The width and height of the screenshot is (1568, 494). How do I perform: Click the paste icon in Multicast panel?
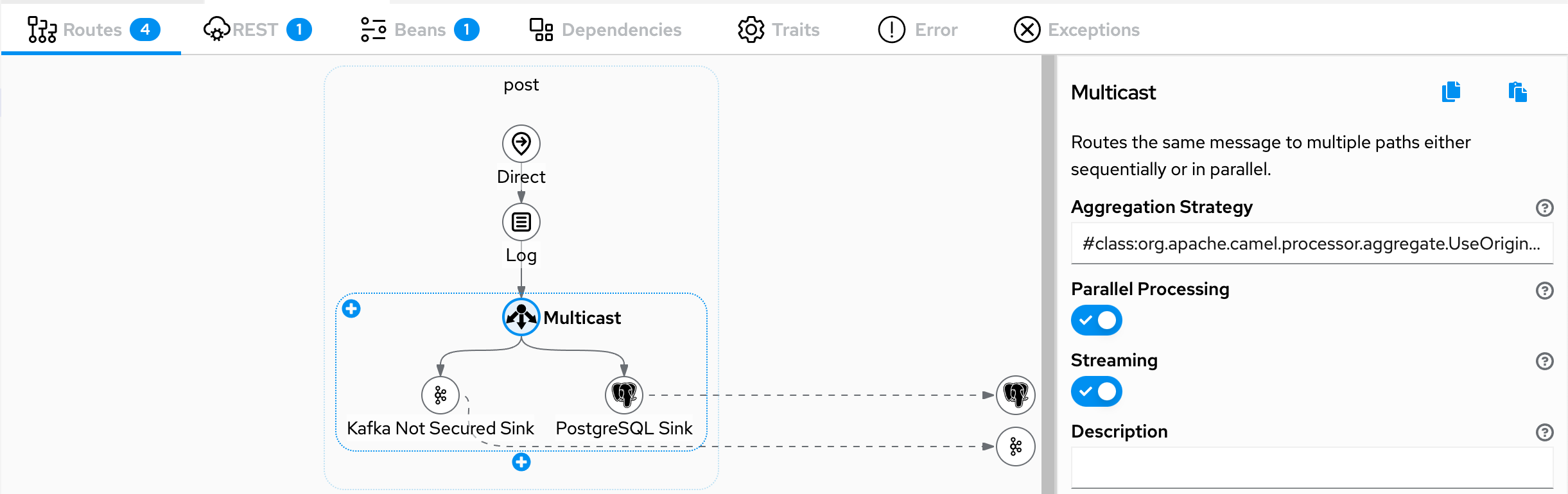(x=1517, y=92)
